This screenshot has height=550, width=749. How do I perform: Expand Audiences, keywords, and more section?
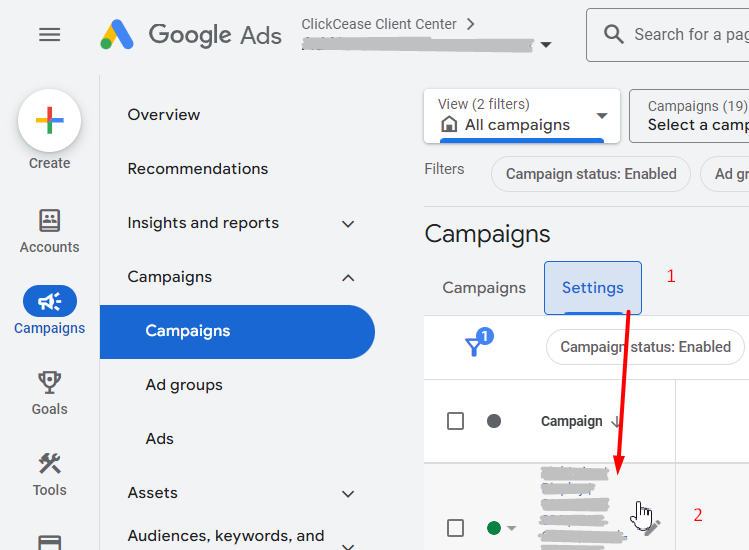[x=348, y=545]
